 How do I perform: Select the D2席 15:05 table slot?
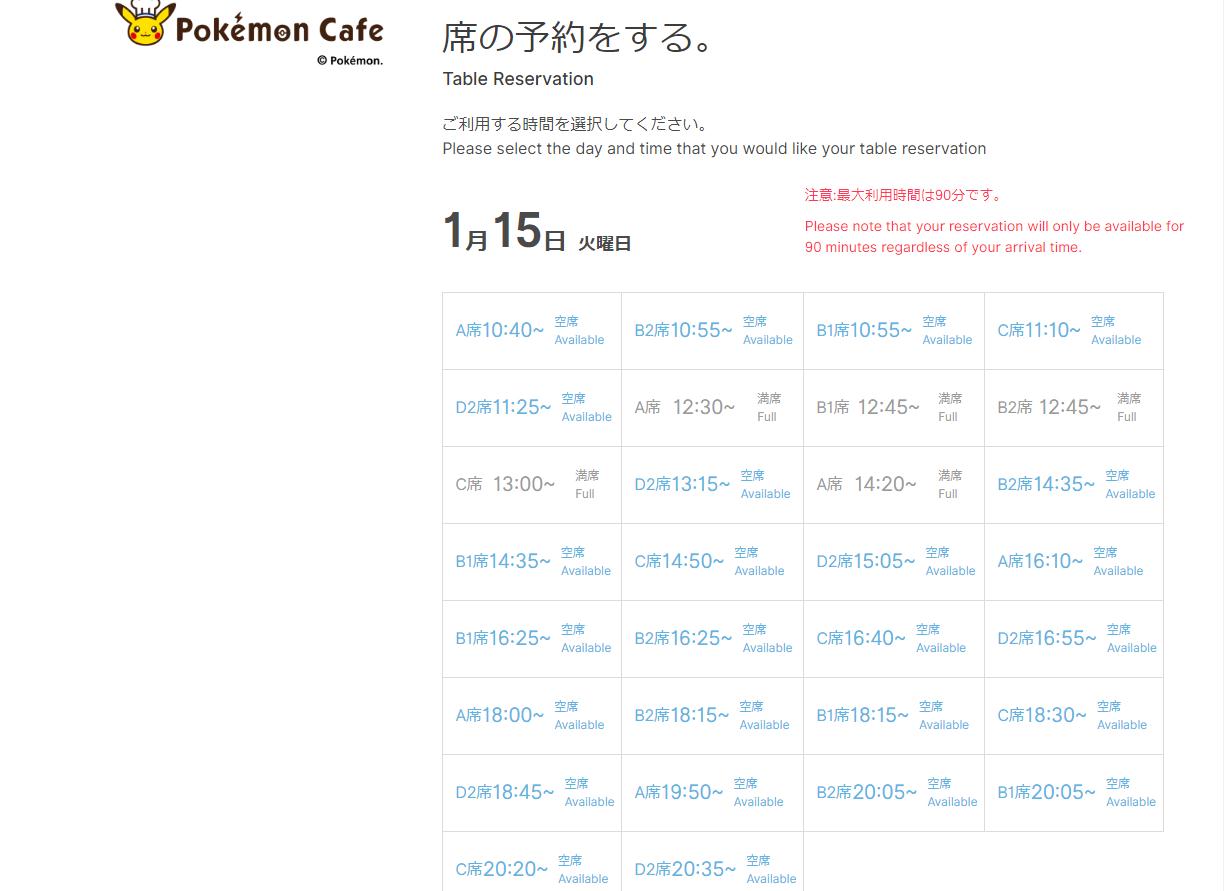893,562
